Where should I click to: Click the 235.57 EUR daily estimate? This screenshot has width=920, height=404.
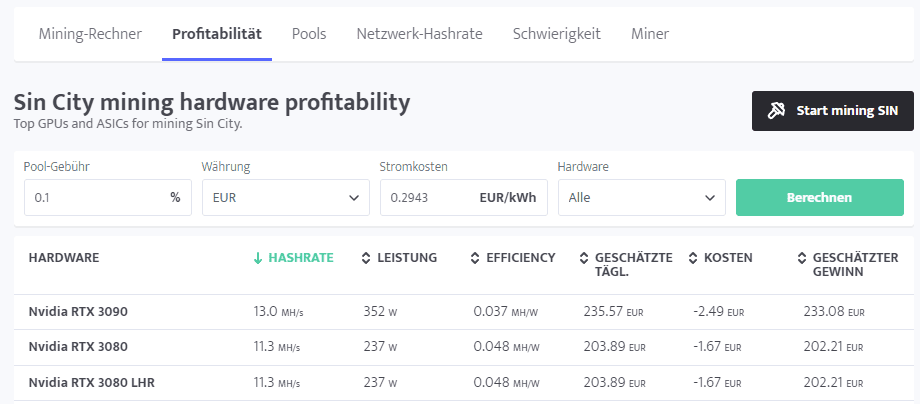tap(613, 312)
